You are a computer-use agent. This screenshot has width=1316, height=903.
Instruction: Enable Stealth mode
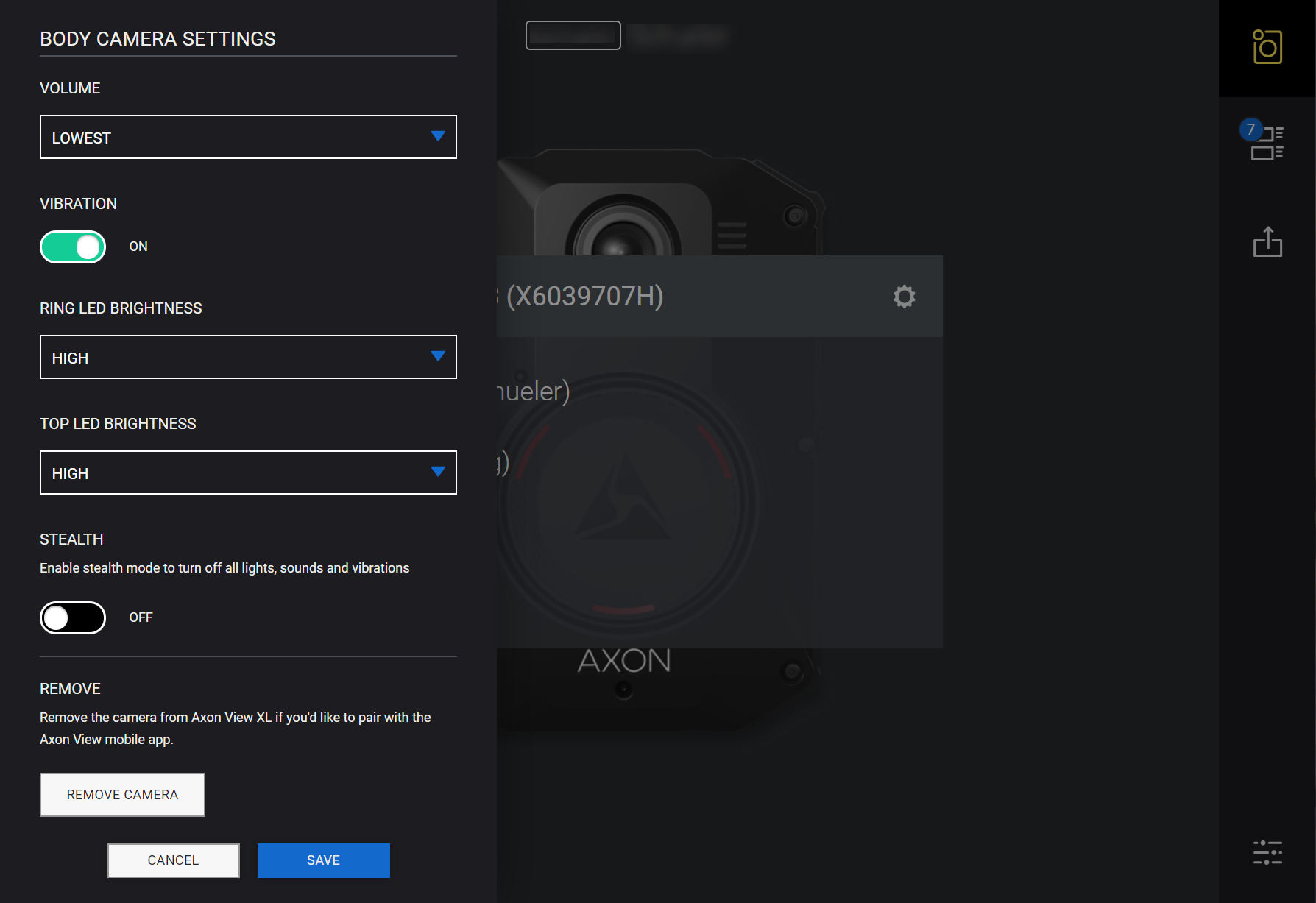point(72,617)
